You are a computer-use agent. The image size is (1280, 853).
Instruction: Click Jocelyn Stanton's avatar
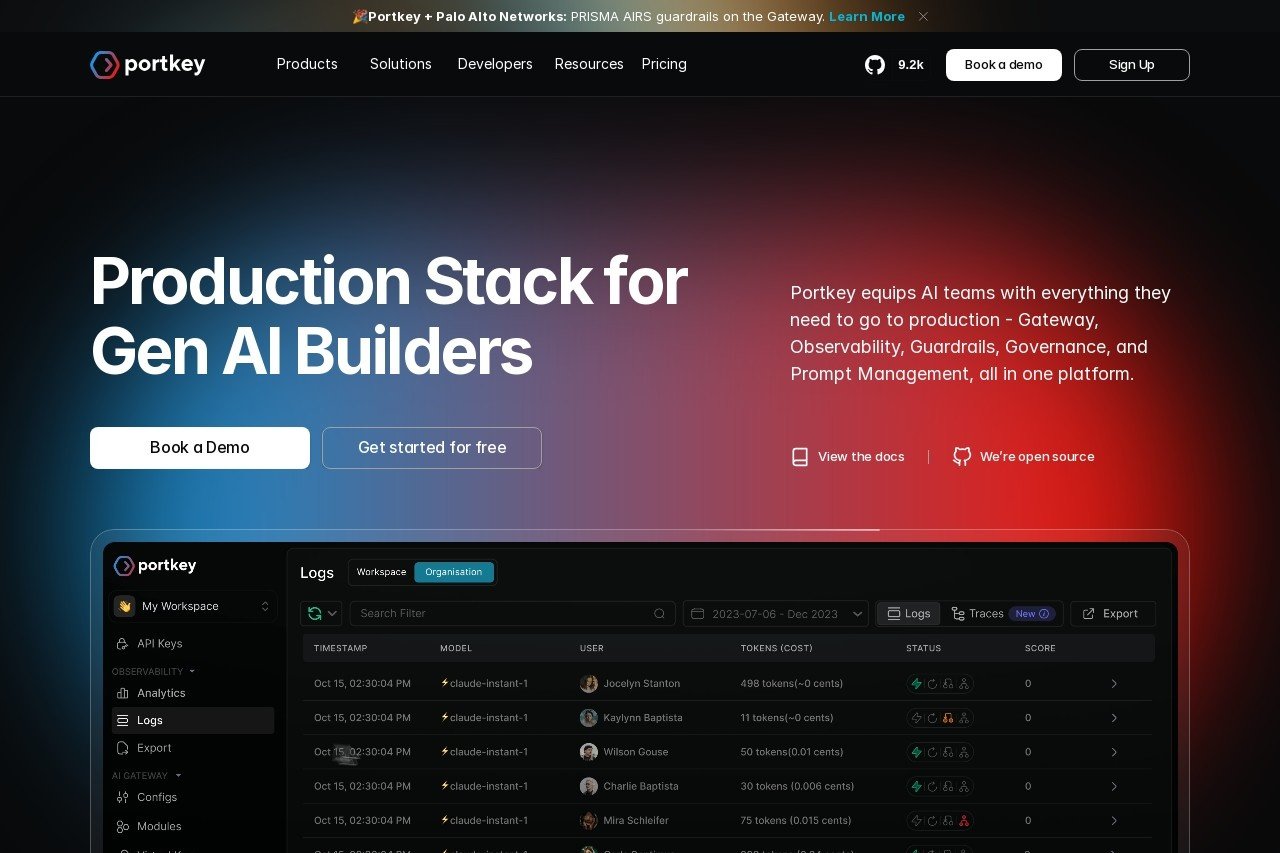click(x=589, y=684)
